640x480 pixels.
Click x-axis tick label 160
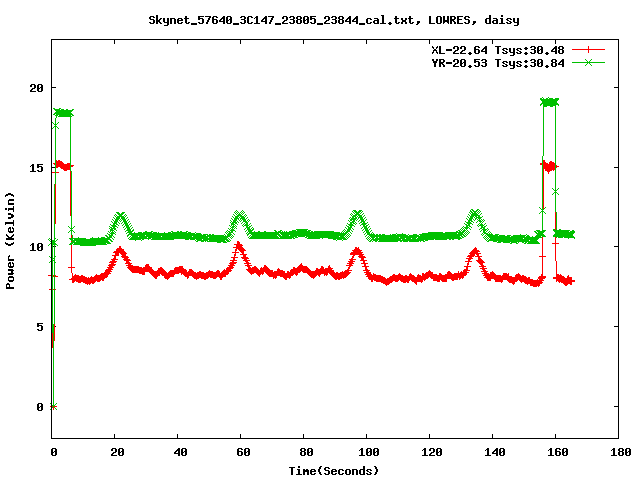pos(558,452)
